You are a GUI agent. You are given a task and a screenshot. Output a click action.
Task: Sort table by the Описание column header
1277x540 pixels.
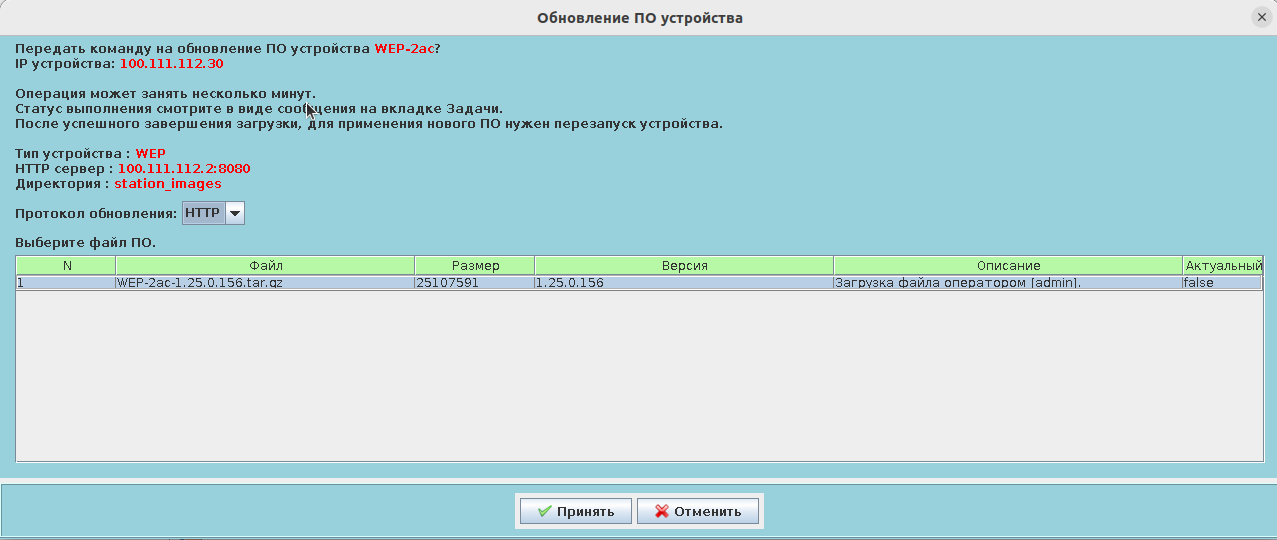pyautogui.click(x=1008, y=265)
